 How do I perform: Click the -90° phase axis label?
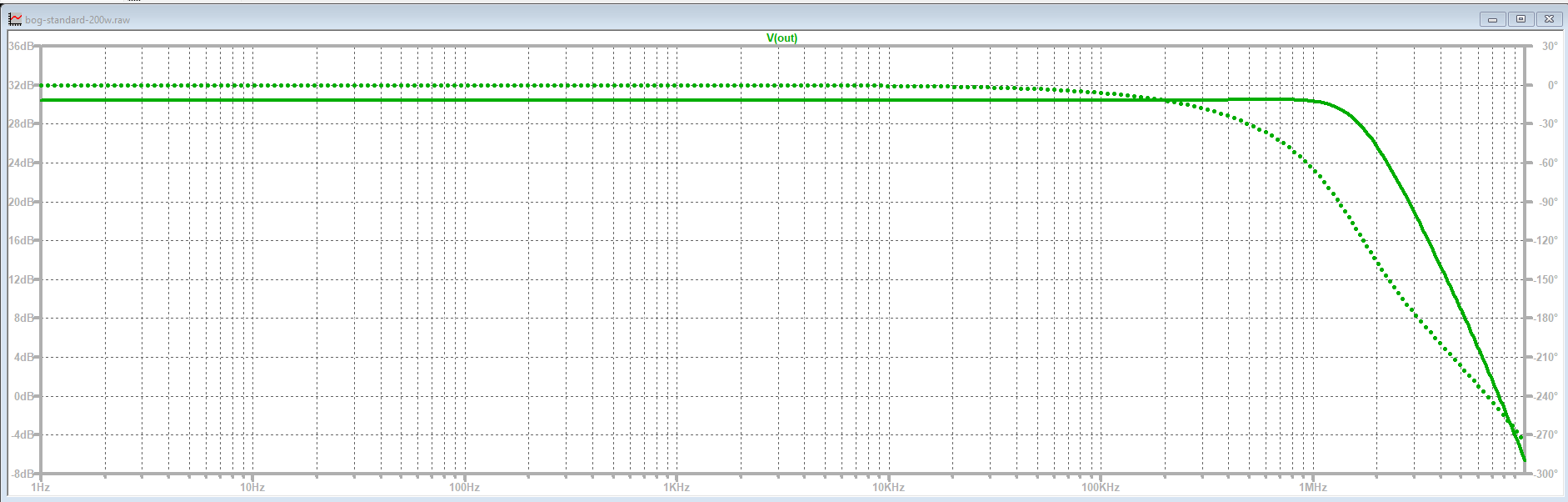point(1548,202)
